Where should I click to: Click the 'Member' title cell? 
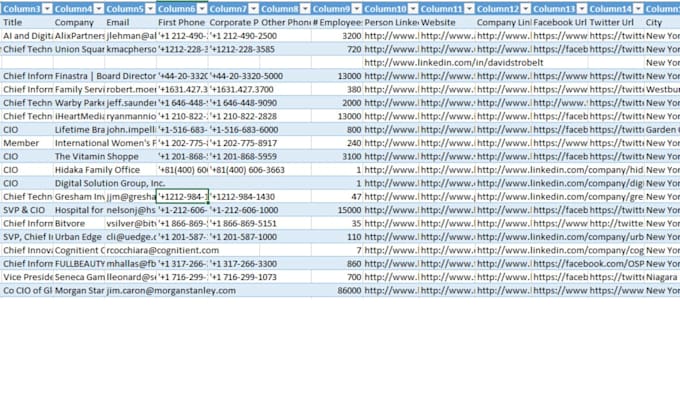pyautogui.click(x=27, y=143)
